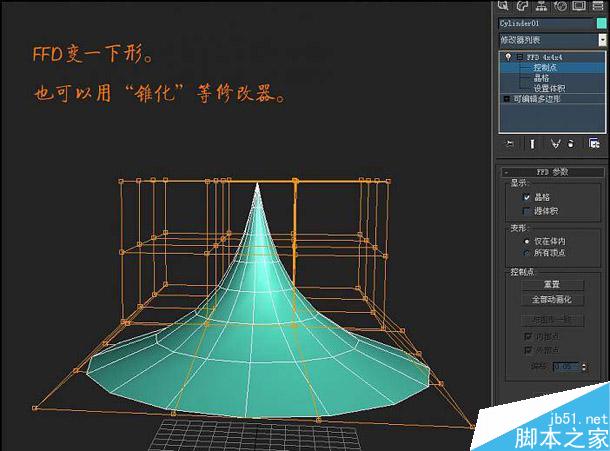
Task: Select 可编辑多边形 in the modifier stack
Action: click(x=536, y=99)
